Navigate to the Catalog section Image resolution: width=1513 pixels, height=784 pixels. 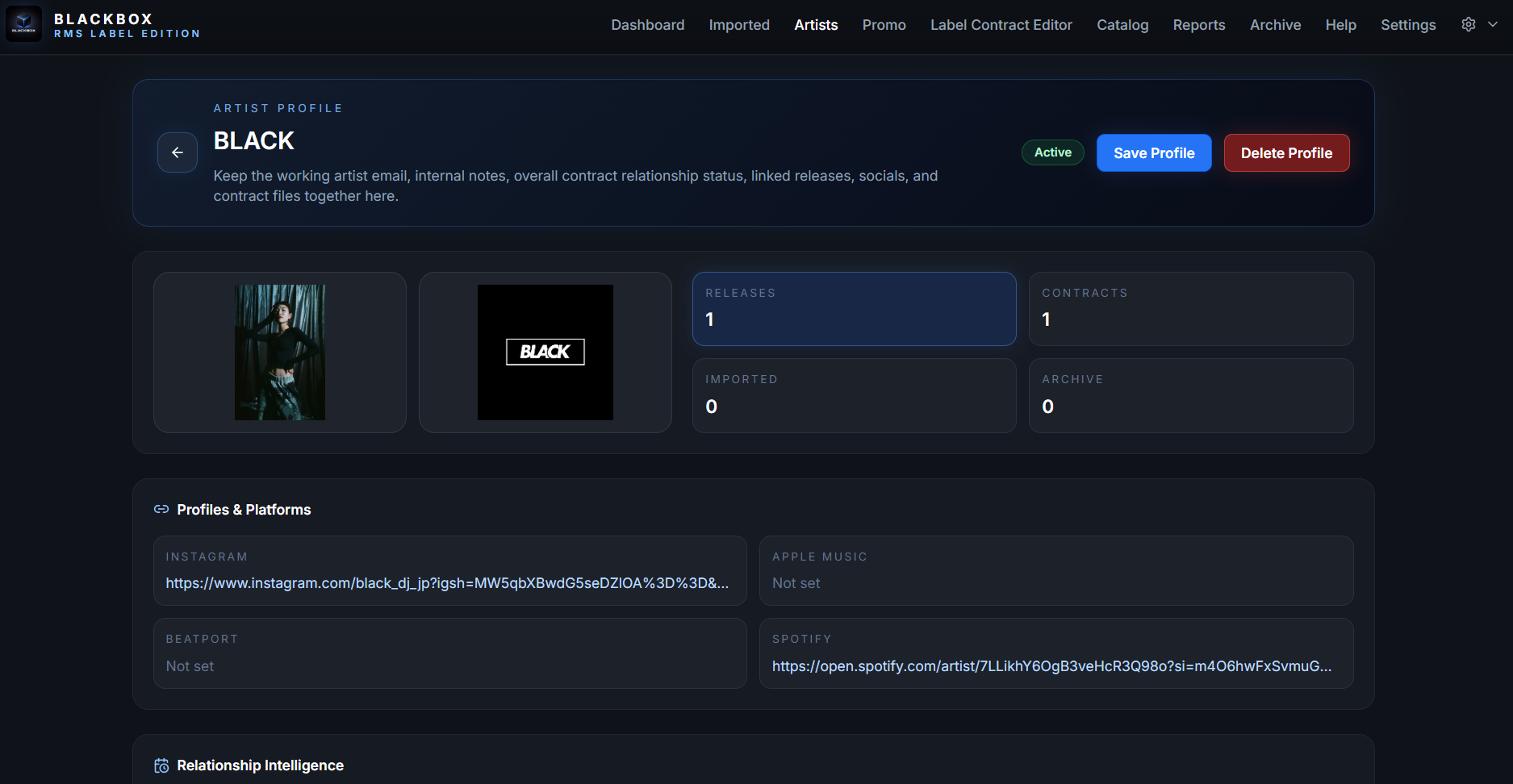[1122, 25]
